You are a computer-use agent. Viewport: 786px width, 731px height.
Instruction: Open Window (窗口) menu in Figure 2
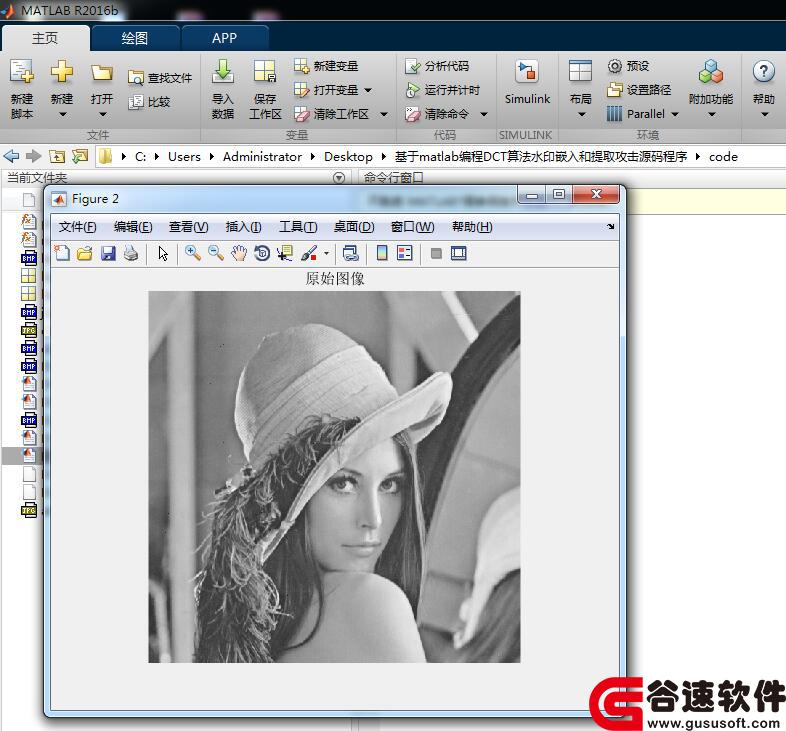pos(413,227)
